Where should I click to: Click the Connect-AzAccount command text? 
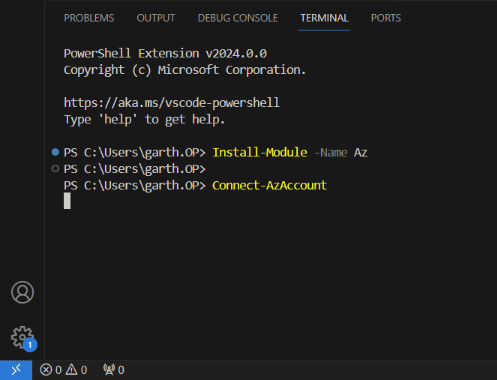(x=269, y=185)
